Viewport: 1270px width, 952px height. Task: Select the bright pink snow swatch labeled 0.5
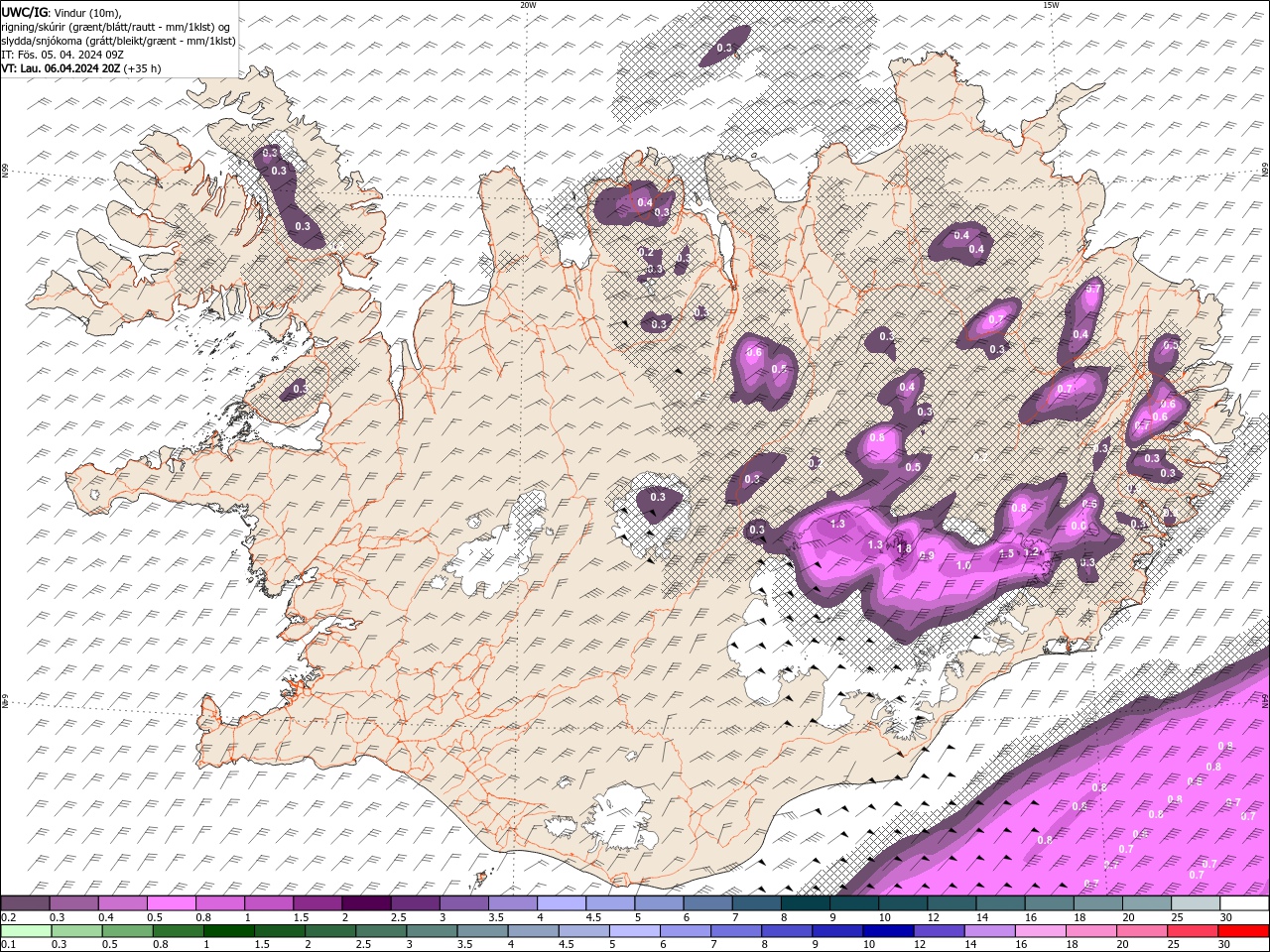coord(171,903)
